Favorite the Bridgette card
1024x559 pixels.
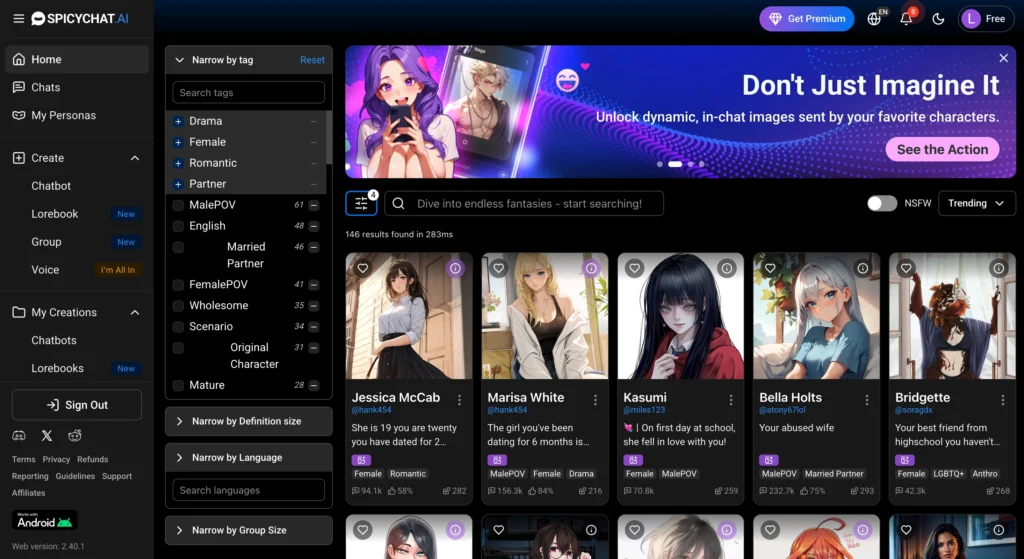[x=906, y=268]
